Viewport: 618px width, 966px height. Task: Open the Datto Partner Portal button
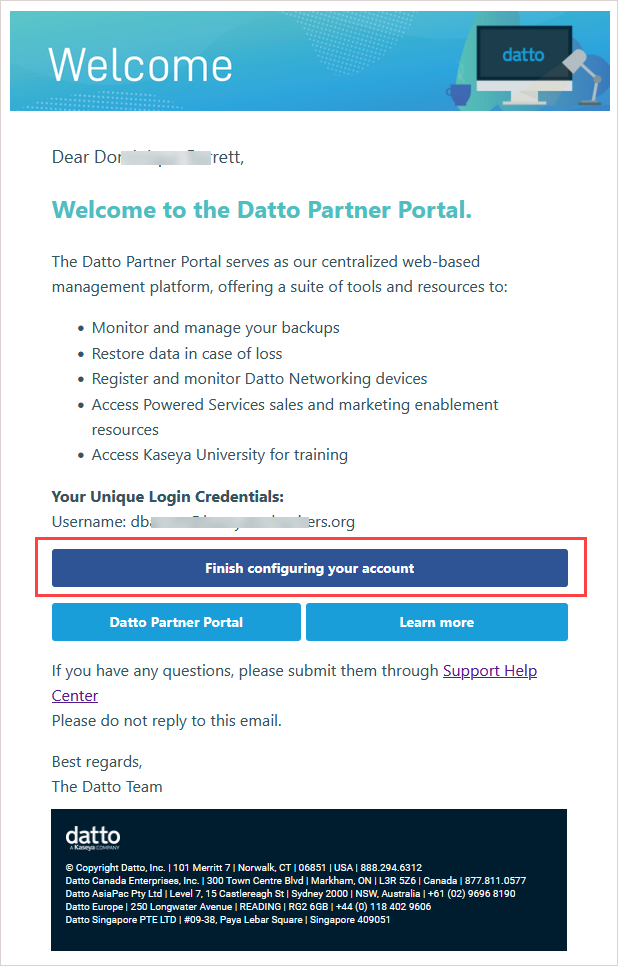[x=176, y=622]
